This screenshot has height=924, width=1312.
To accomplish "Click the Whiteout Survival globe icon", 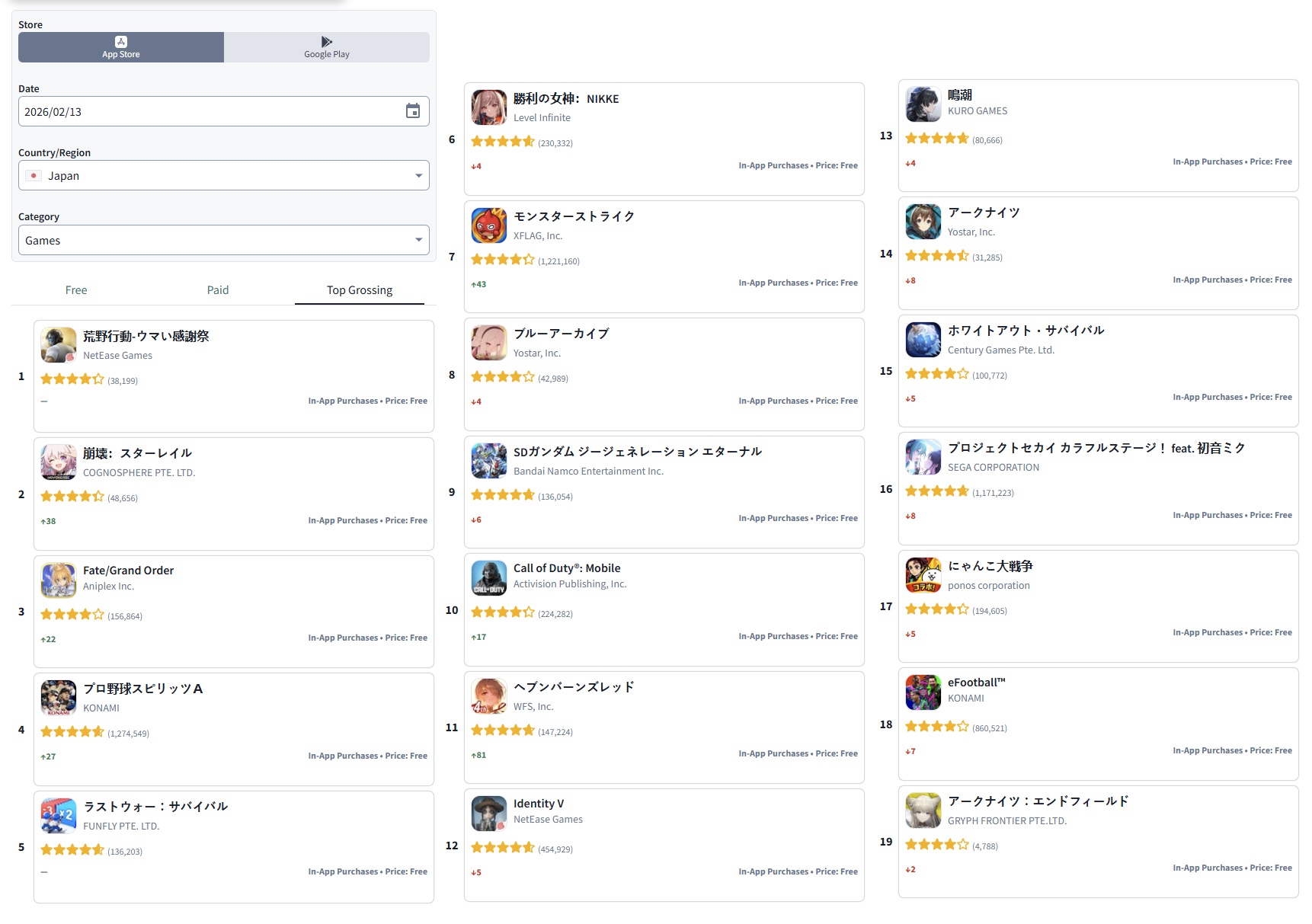I will coord(923,340).
